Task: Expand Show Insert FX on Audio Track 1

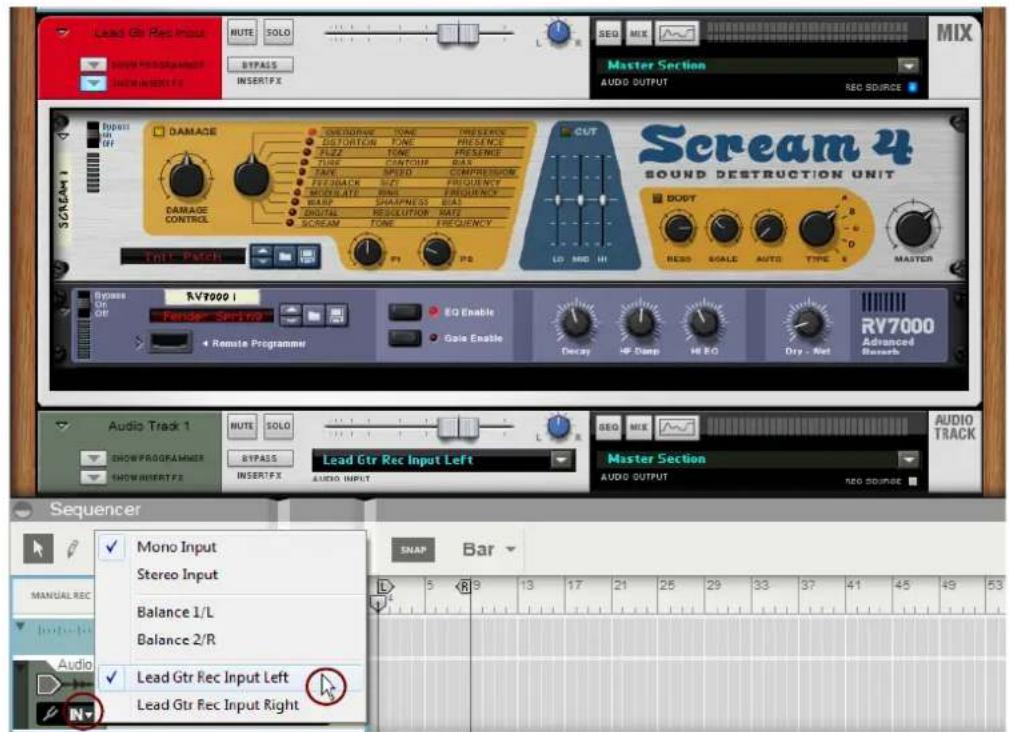Action: pos(93,477)
